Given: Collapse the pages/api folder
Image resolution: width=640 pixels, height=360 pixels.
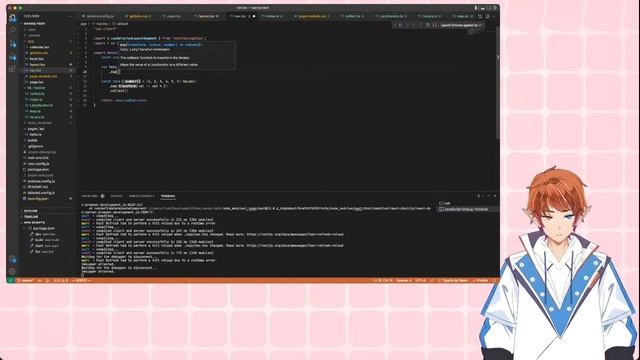Looking at the screenshot, I should coord(35,129).
